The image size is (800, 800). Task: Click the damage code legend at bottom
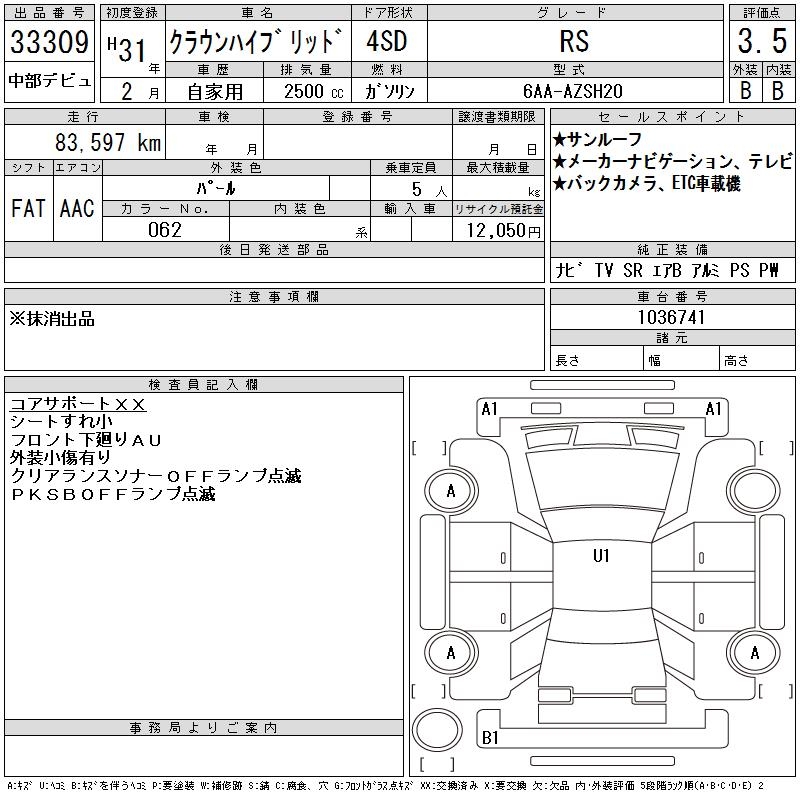(386, 786)
